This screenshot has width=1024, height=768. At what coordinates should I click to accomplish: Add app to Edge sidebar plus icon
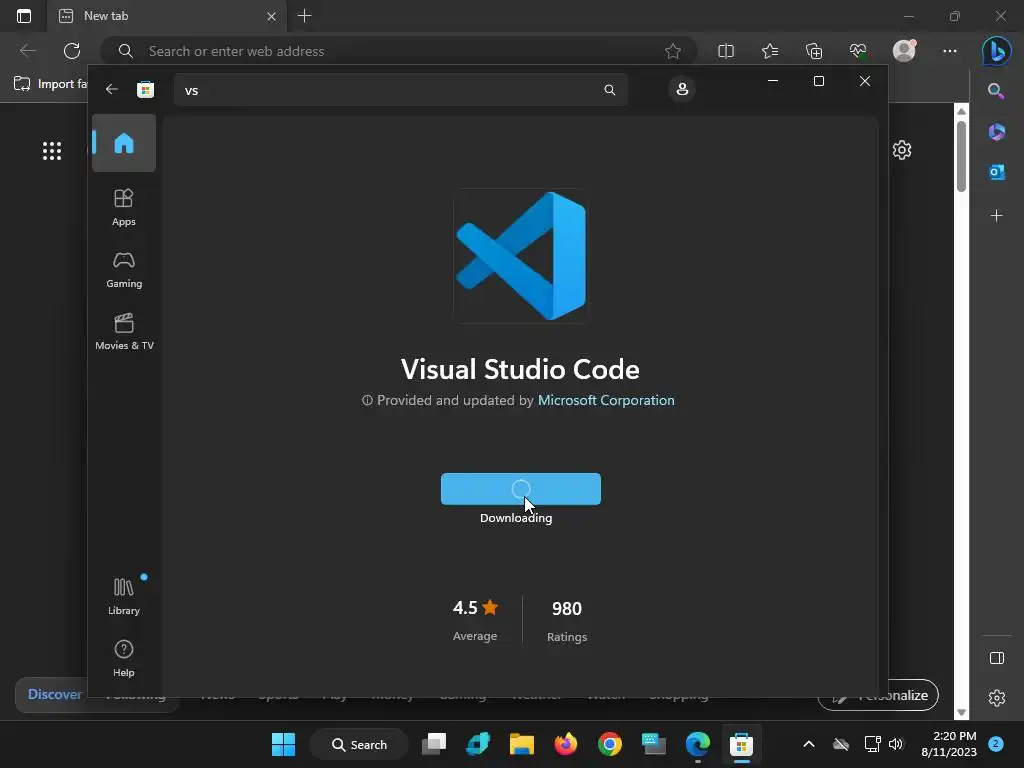(x=996, y=216)
